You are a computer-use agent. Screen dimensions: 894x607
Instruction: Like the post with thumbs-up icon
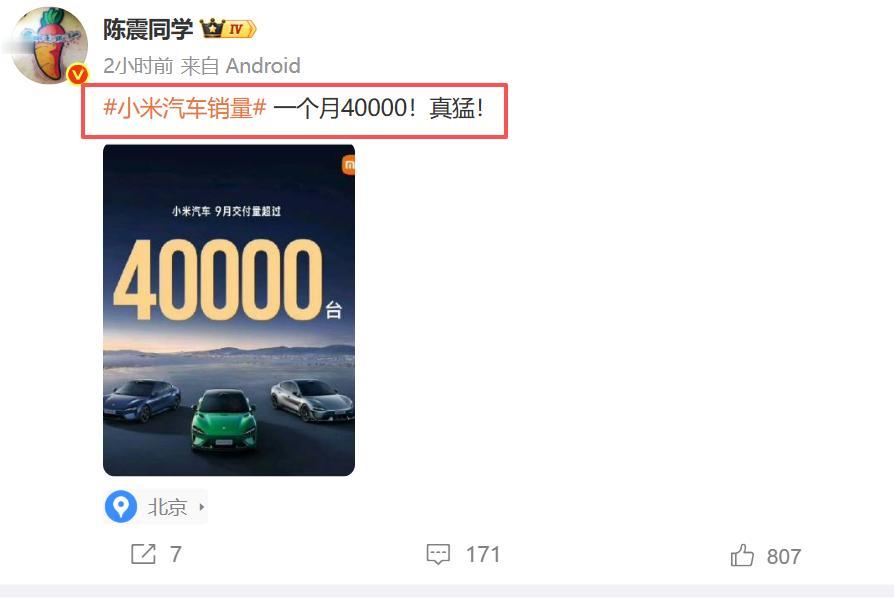742,555
